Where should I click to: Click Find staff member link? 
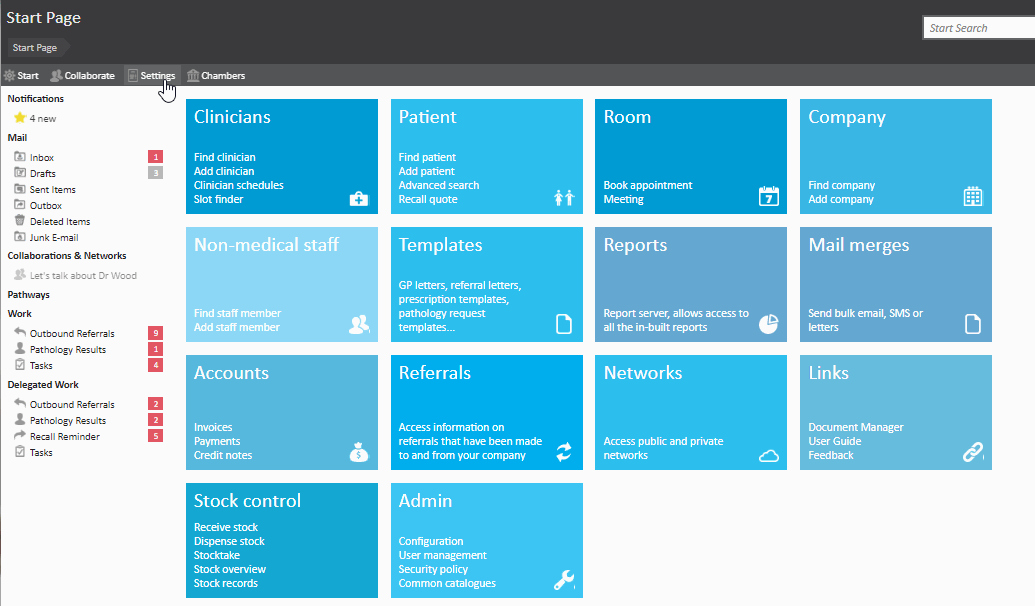pos(237,313)
